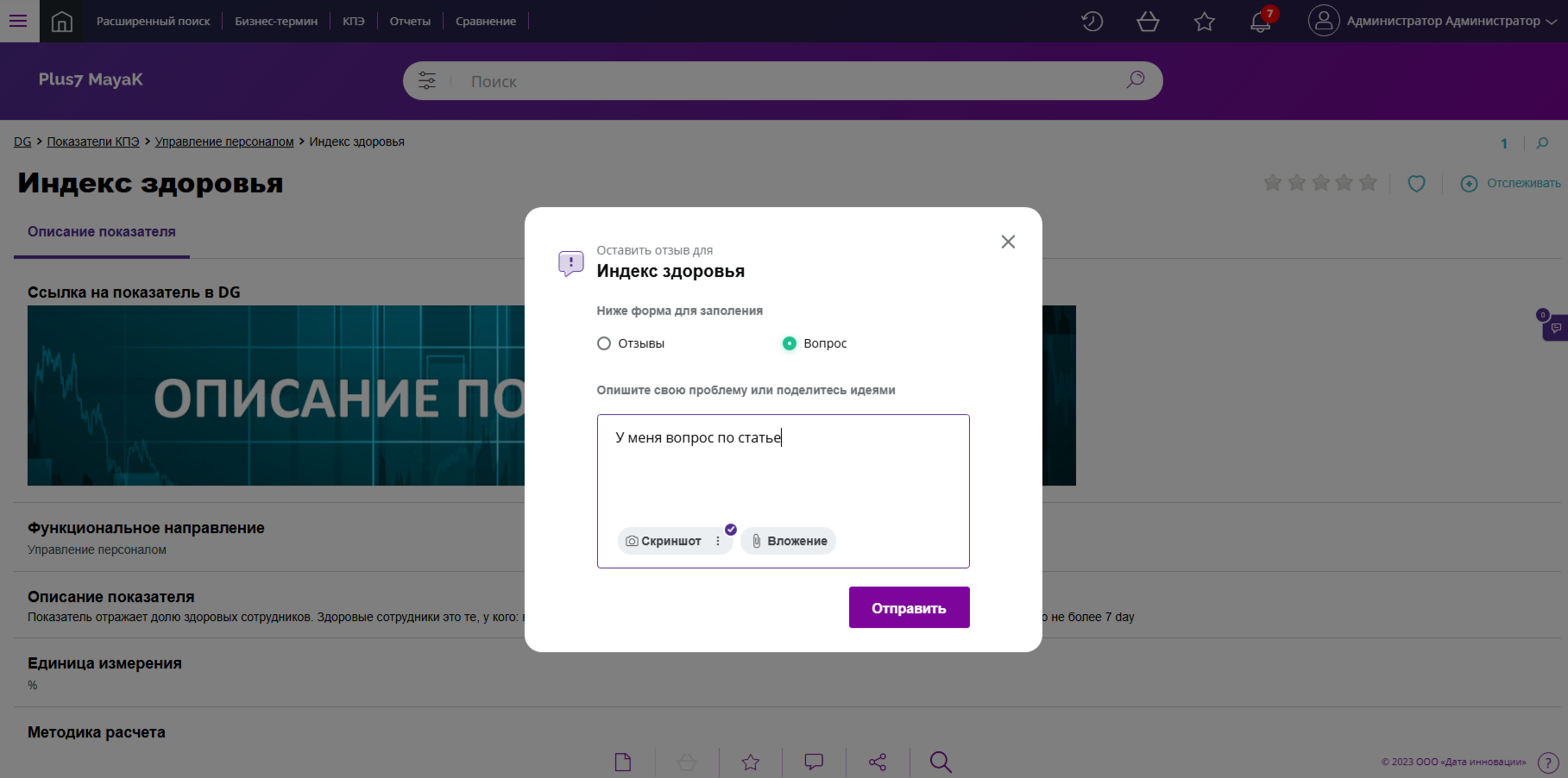Follow the Управление персоналом breadcrumb link
The width and height of the screenshot is (1568, 778).
pos(224,141)
